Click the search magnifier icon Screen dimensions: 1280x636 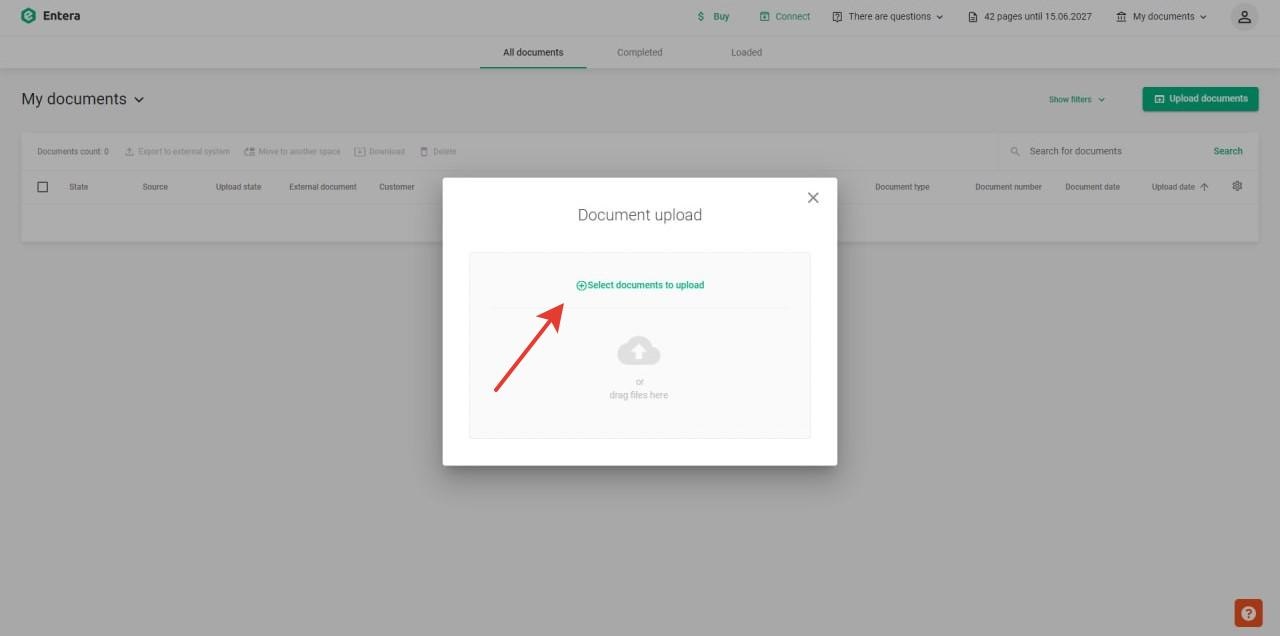pyautogui.click(x=1015, y=152)
